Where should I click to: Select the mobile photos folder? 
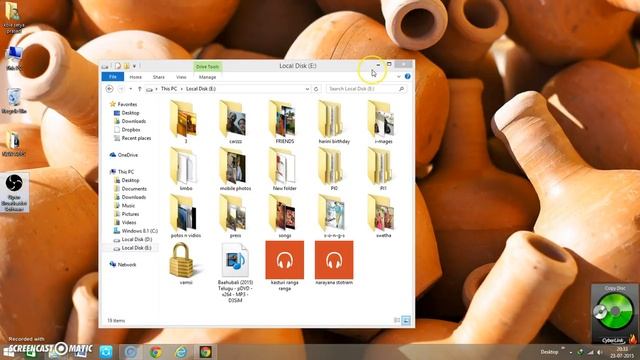pos(235,169)
